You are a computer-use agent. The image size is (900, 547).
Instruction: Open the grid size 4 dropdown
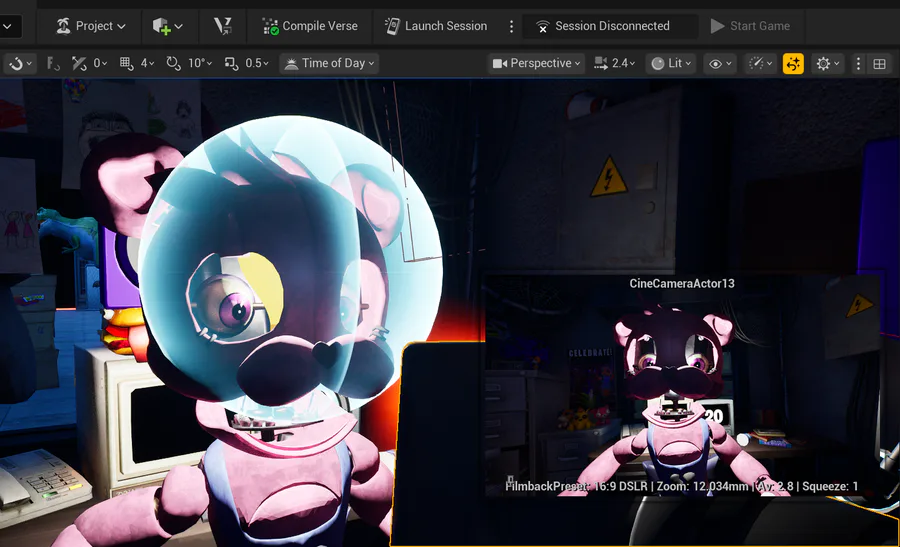[148, 63]
